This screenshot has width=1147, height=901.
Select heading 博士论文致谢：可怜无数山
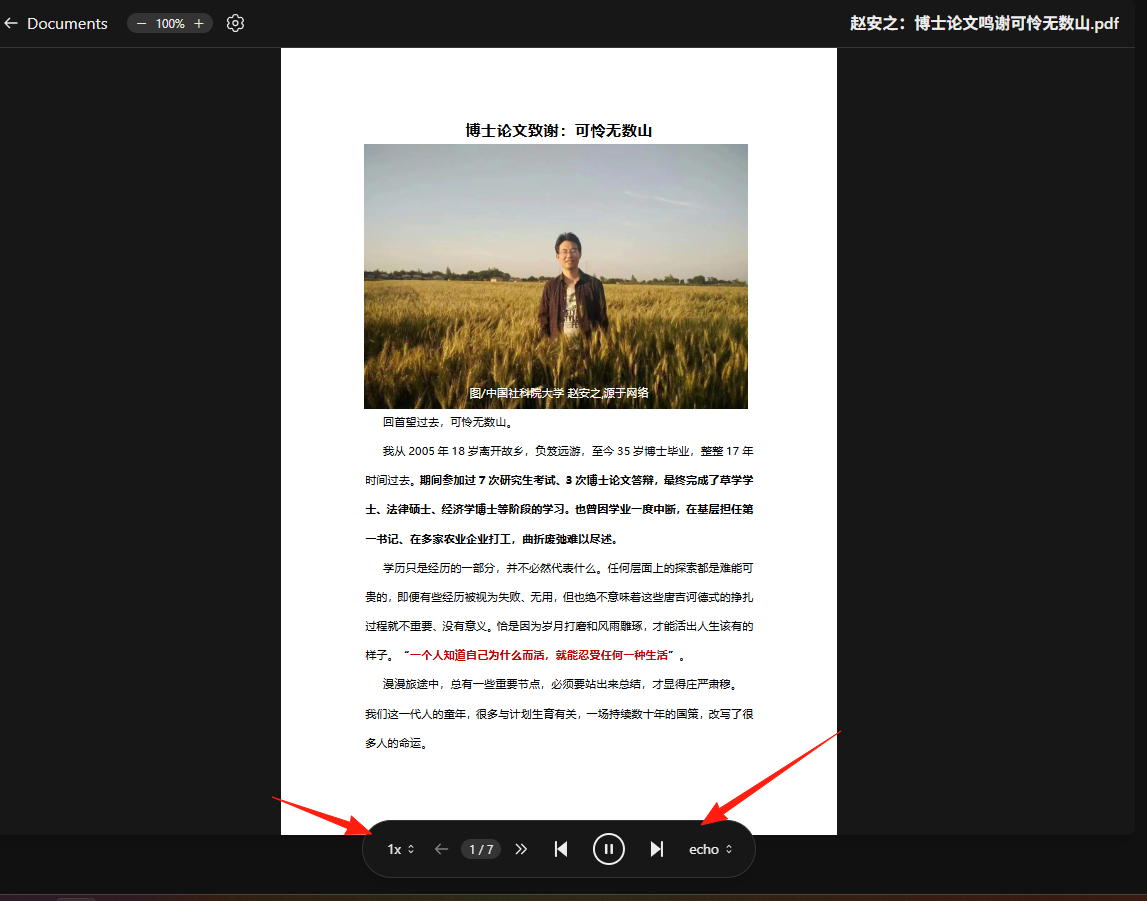click(559, 130)
